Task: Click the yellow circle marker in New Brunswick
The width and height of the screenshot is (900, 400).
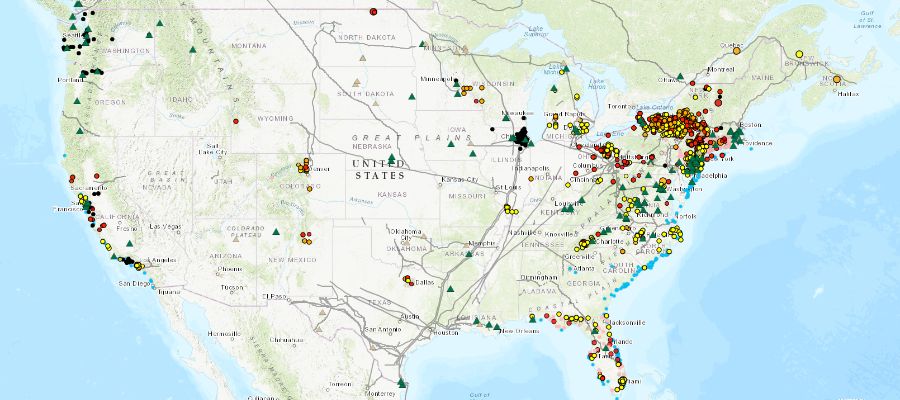Action: pos(799,53)
